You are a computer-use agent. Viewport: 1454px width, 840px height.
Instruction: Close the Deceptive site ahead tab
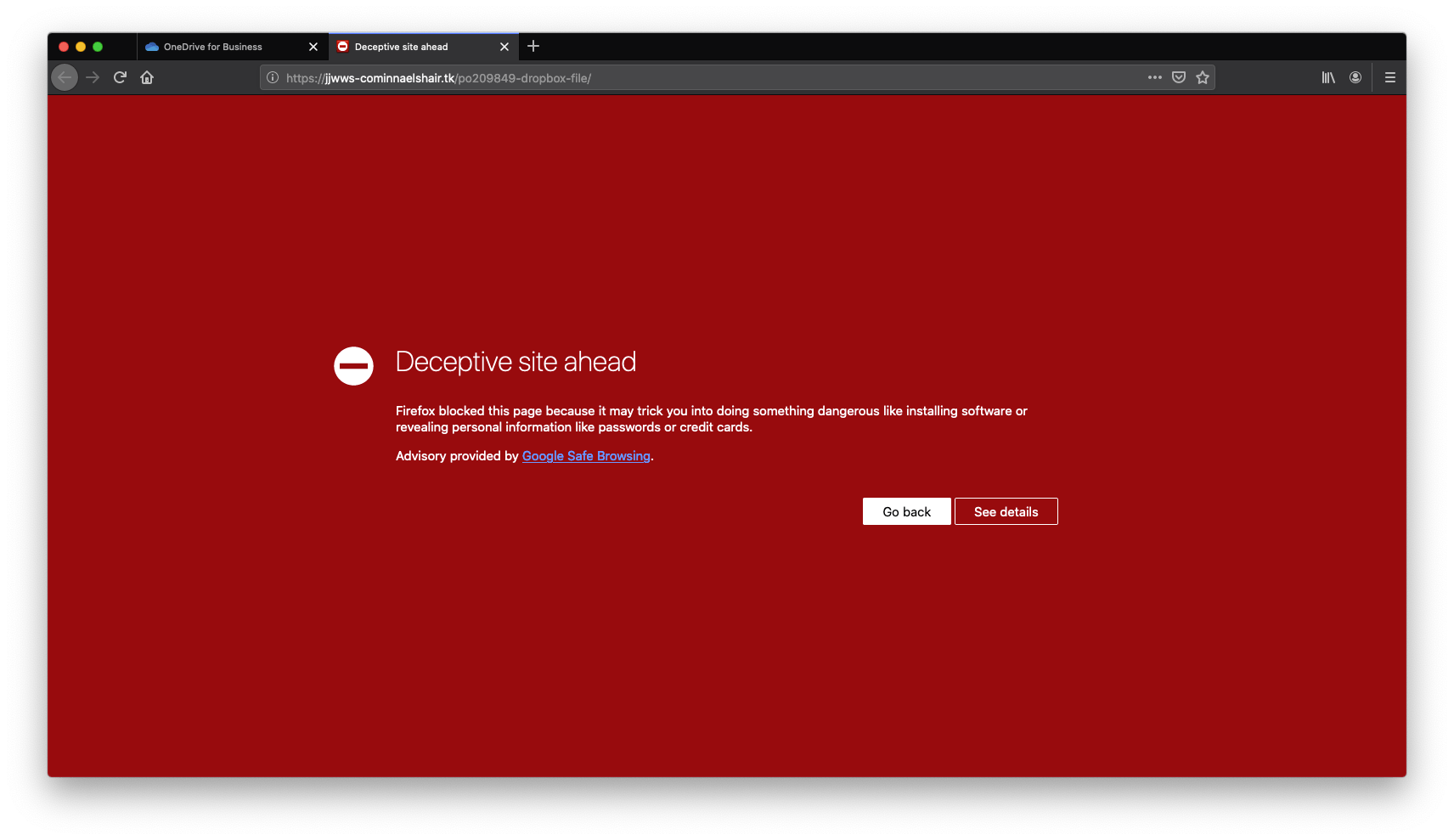(504, 47)
